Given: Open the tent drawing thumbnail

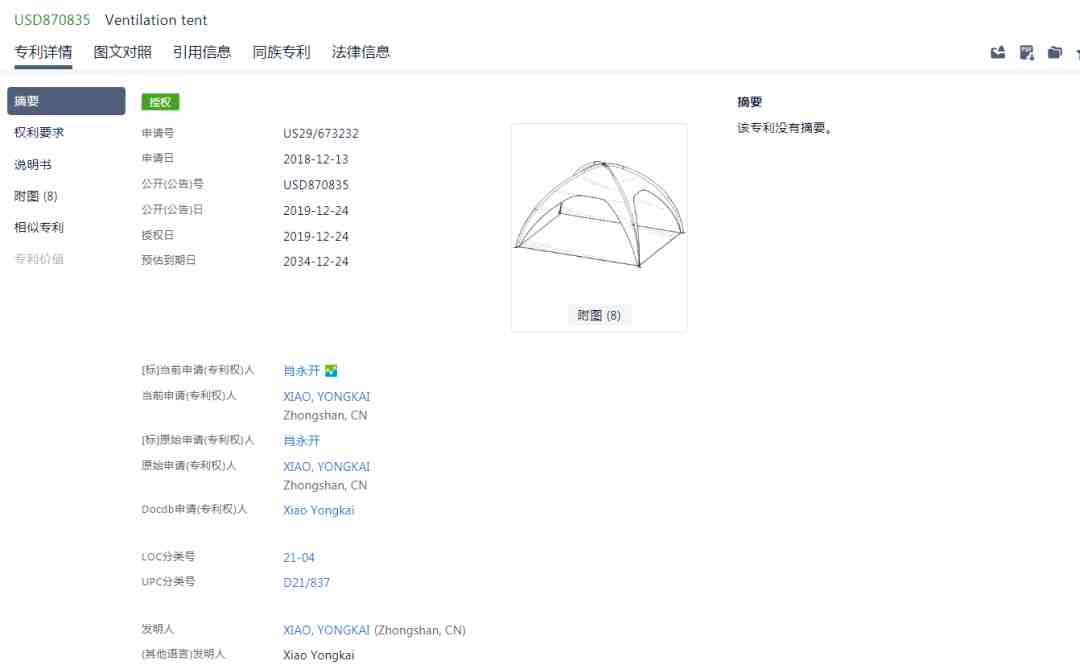Looking at the screenshot, I should (x=599, y=214).
